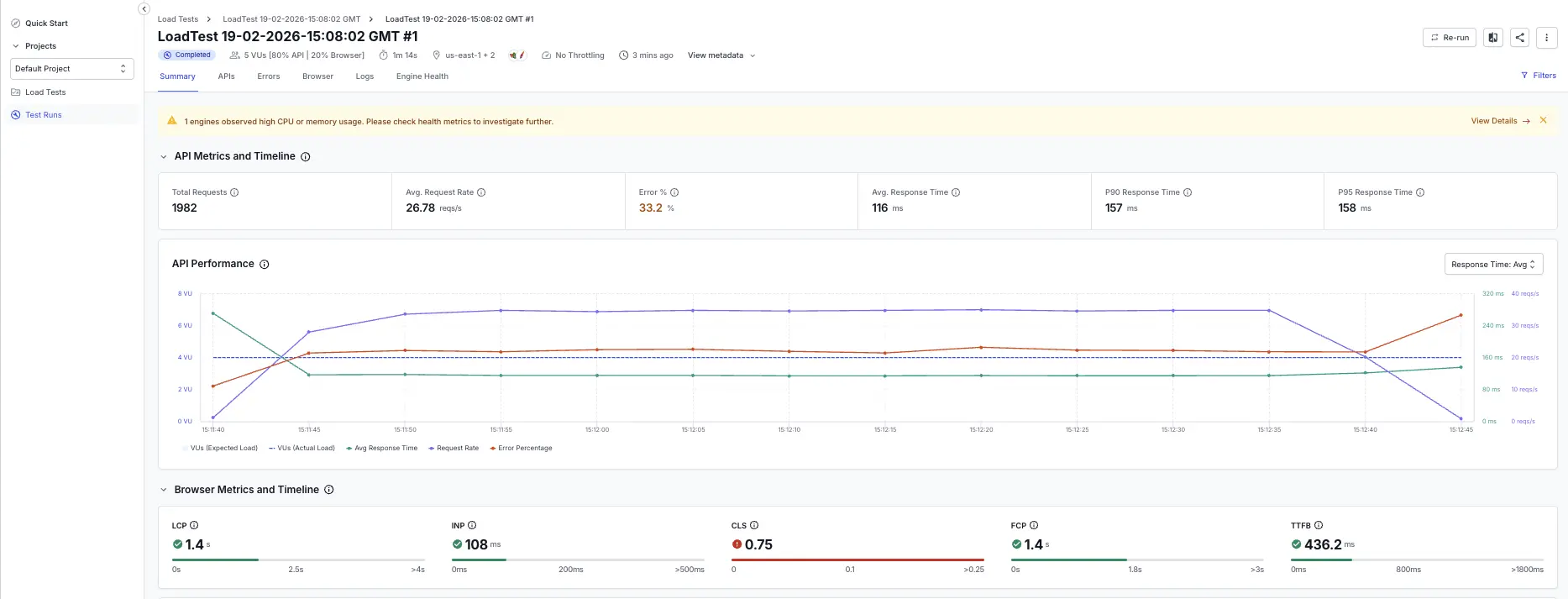Open Quick Start in the sidebar
Image resolution: width=1568 pixels, height=599 pixels.
coord(46,24)
